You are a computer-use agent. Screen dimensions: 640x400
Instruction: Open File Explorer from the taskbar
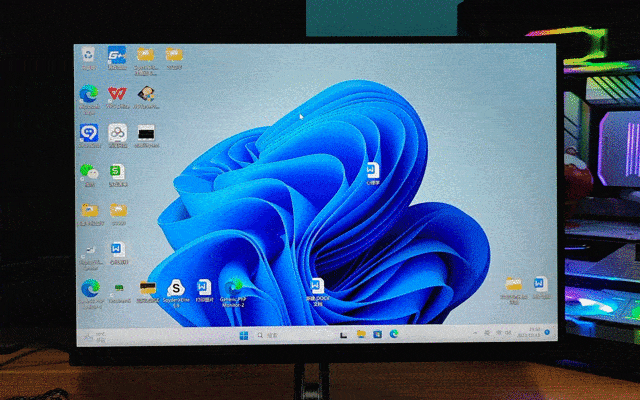tap(361, 334)
